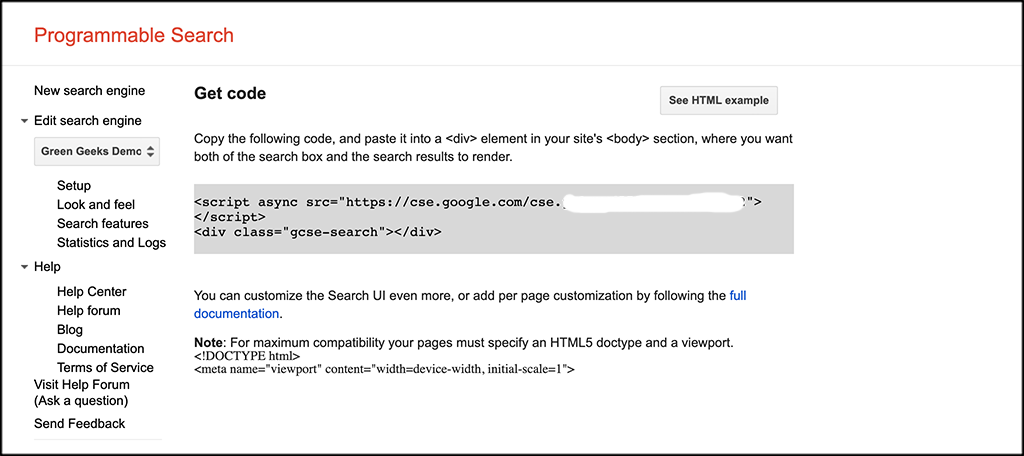Screen dimensions: 1024x456
Task: Open Help forum link
Action: [x=89, y=310]
